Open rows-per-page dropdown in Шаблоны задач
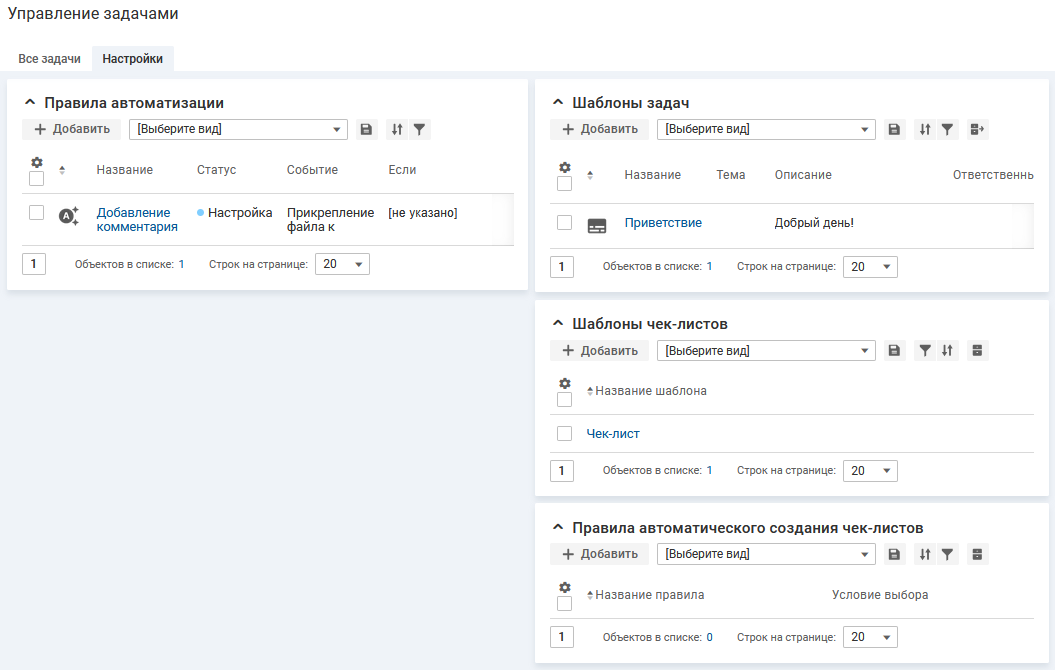Image resolution: width=1055 pixels, height=670 pixels. pyautogui.click(x=870, y=267)
